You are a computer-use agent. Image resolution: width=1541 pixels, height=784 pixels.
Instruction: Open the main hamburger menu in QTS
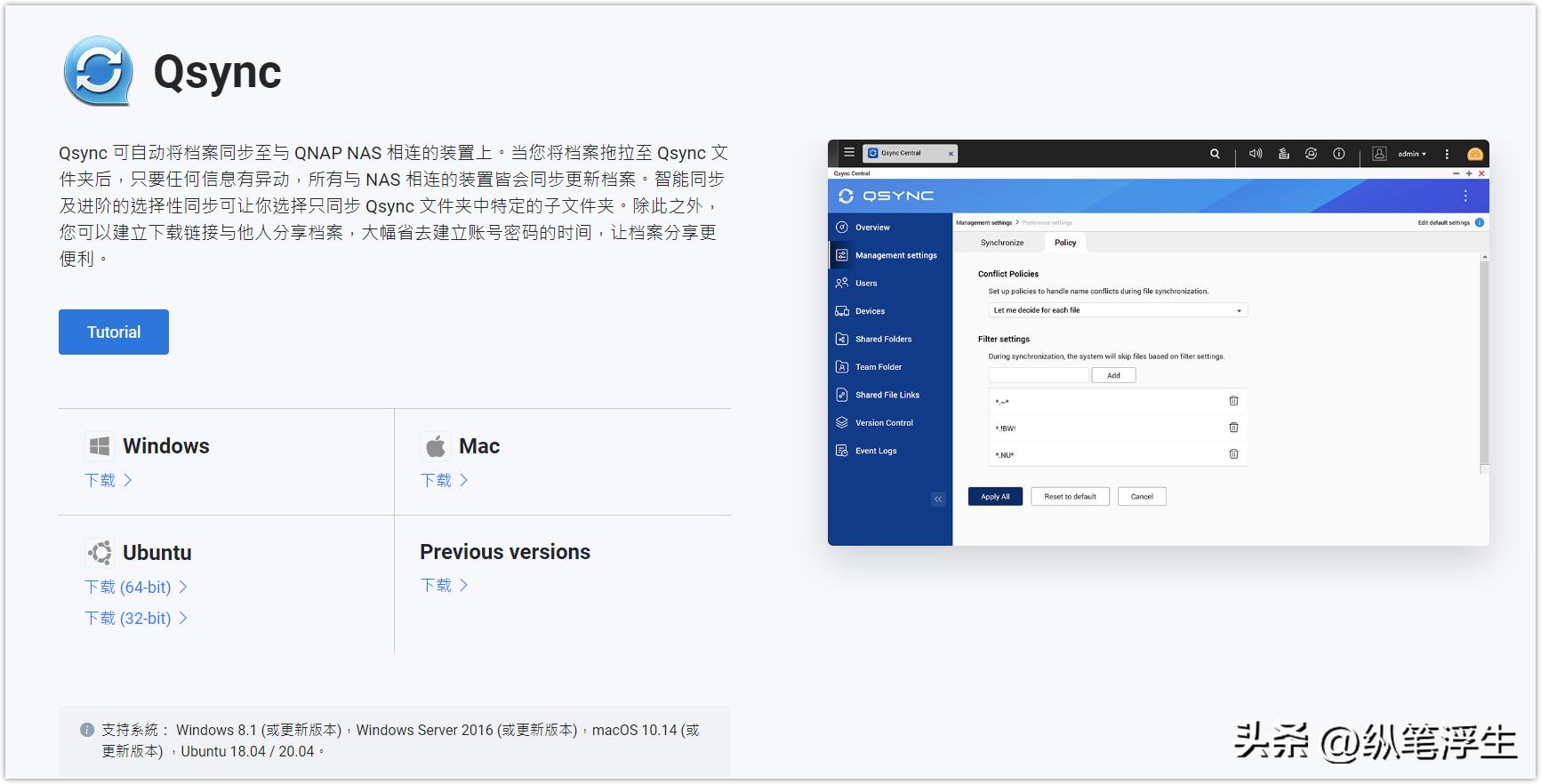click(849, 153)
